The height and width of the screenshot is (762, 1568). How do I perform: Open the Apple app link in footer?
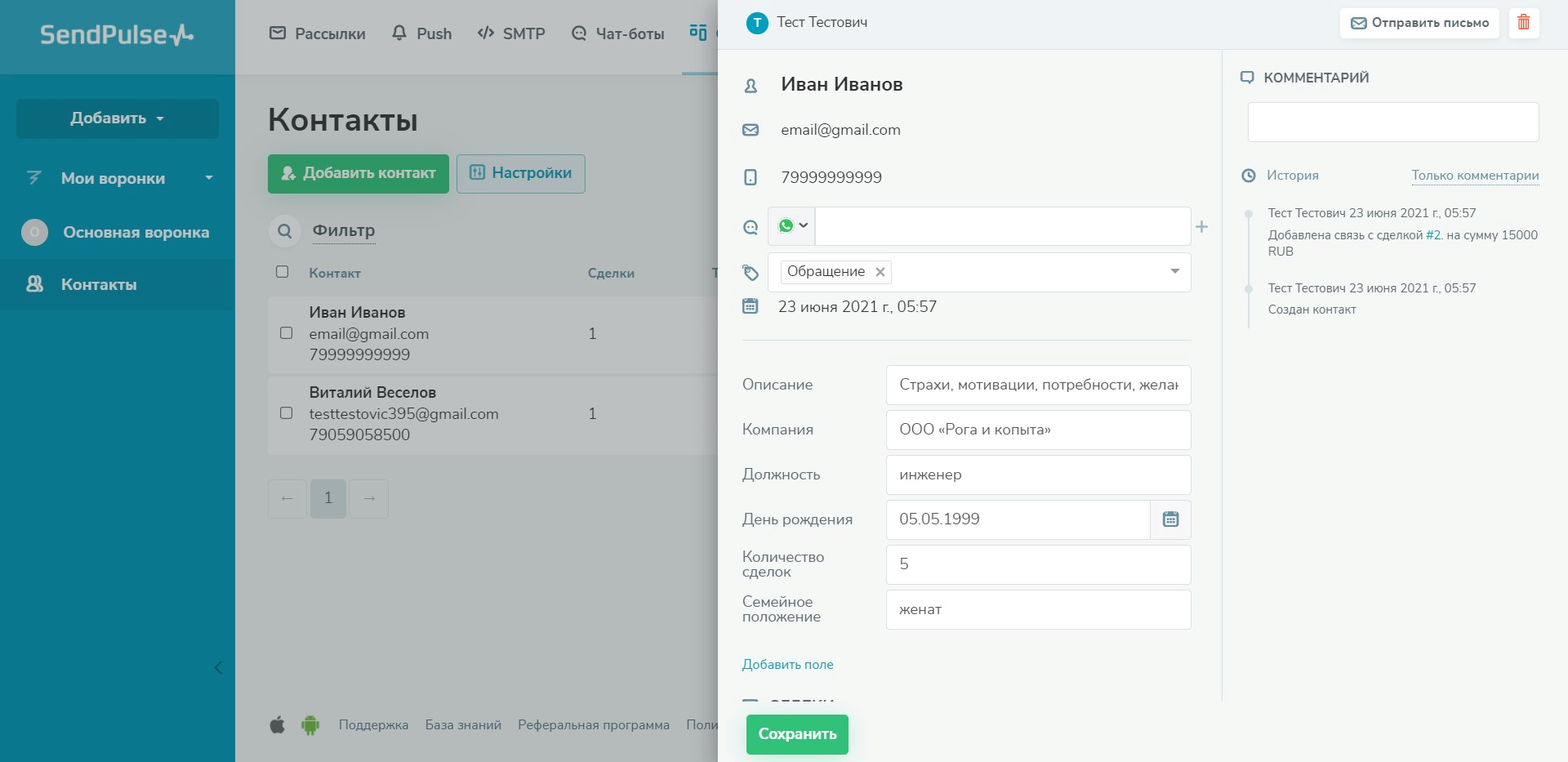[278, 724]
